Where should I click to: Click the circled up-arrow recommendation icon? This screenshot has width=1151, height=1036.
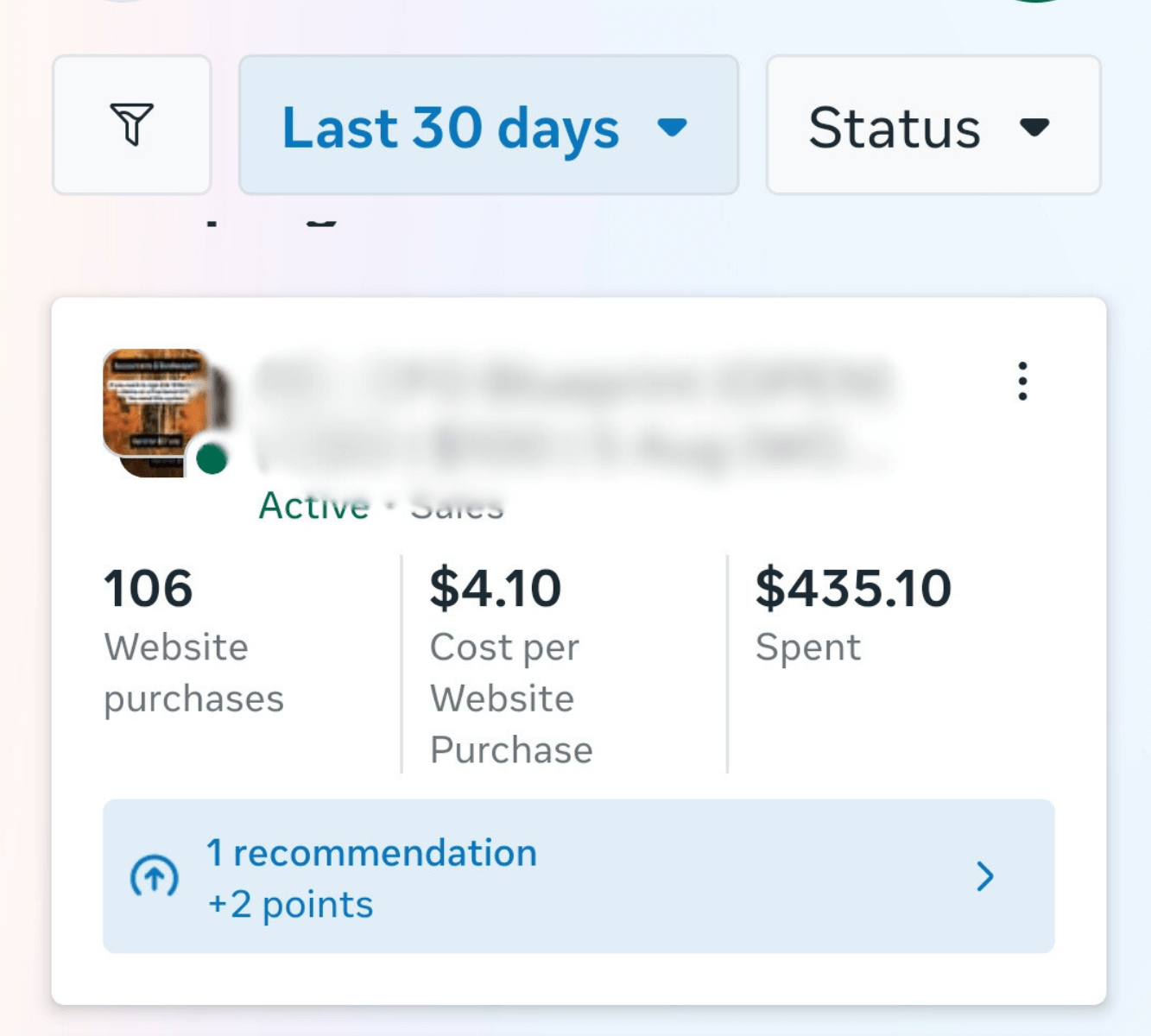155,877
